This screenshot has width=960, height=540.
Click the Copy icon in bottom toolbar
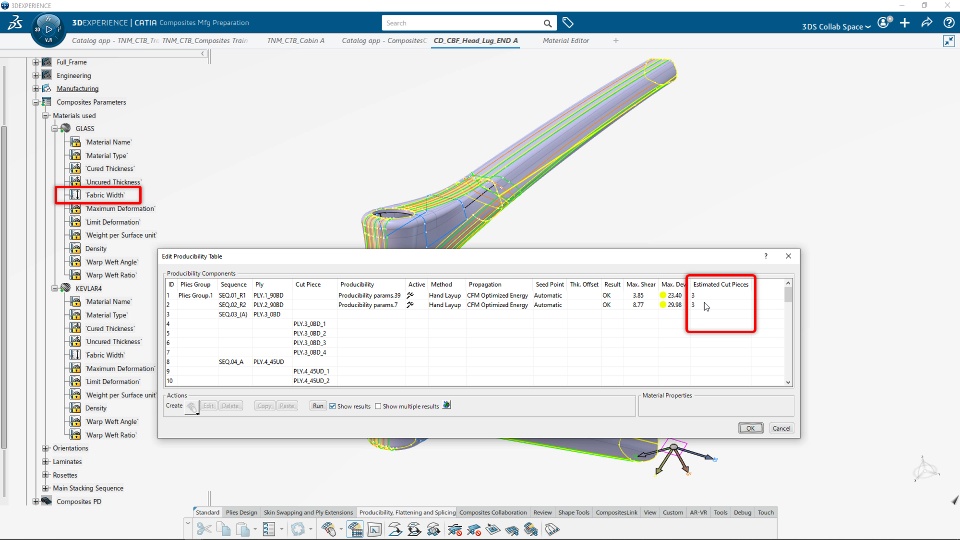pos(223,529)
